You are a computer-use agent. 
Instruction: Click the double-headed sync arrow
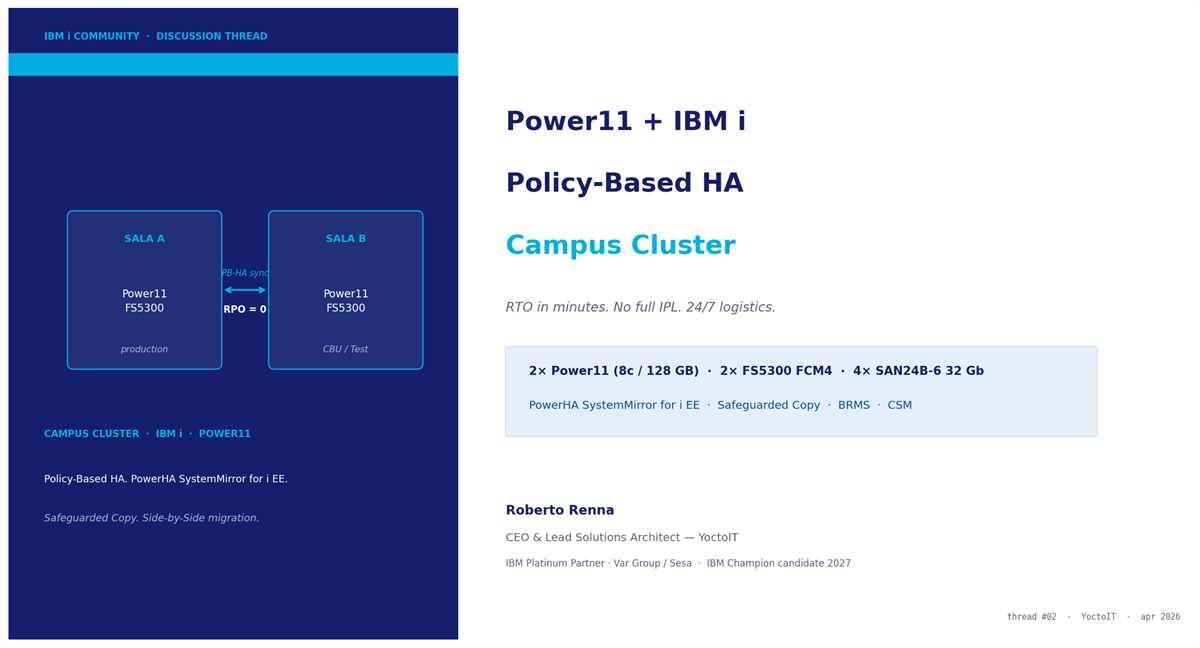pos(245,290)
